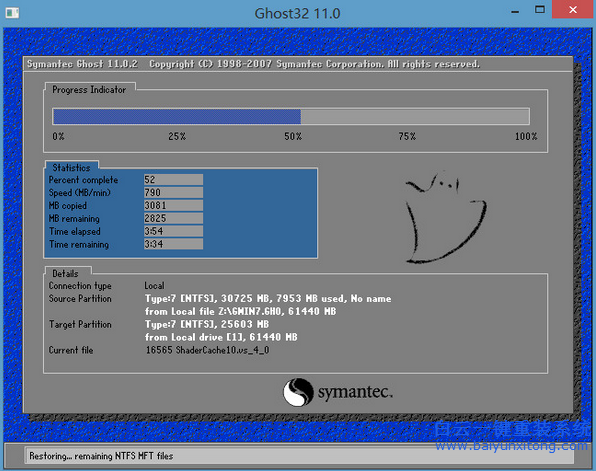The height and width of the screenshot is (471, 596).
Task: Click the Symantec Ghost copyright header
Action: pyautogui.click(x=253, y=64)
